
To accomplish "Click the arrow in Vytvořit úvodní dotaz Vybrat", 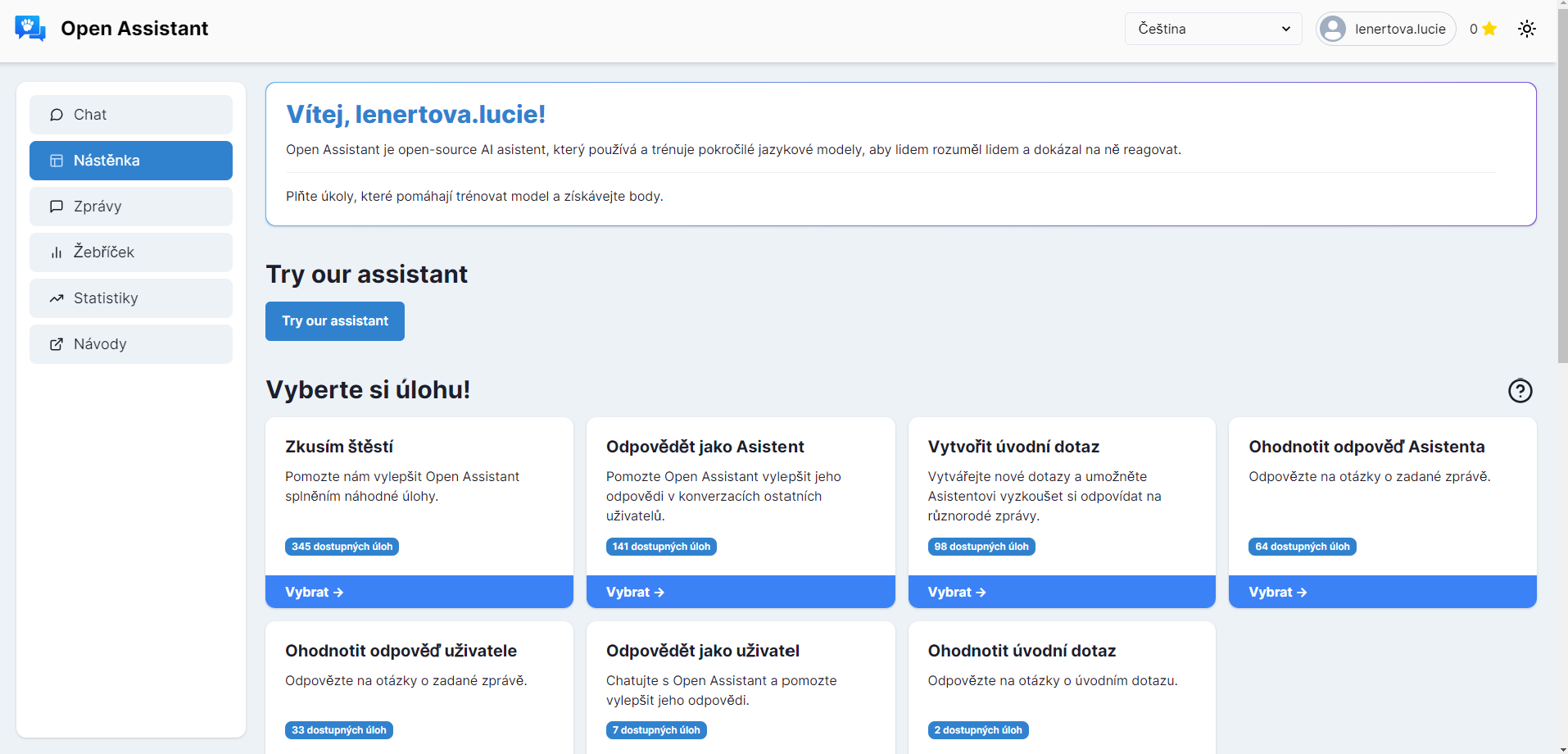I will tap(981, 592).
